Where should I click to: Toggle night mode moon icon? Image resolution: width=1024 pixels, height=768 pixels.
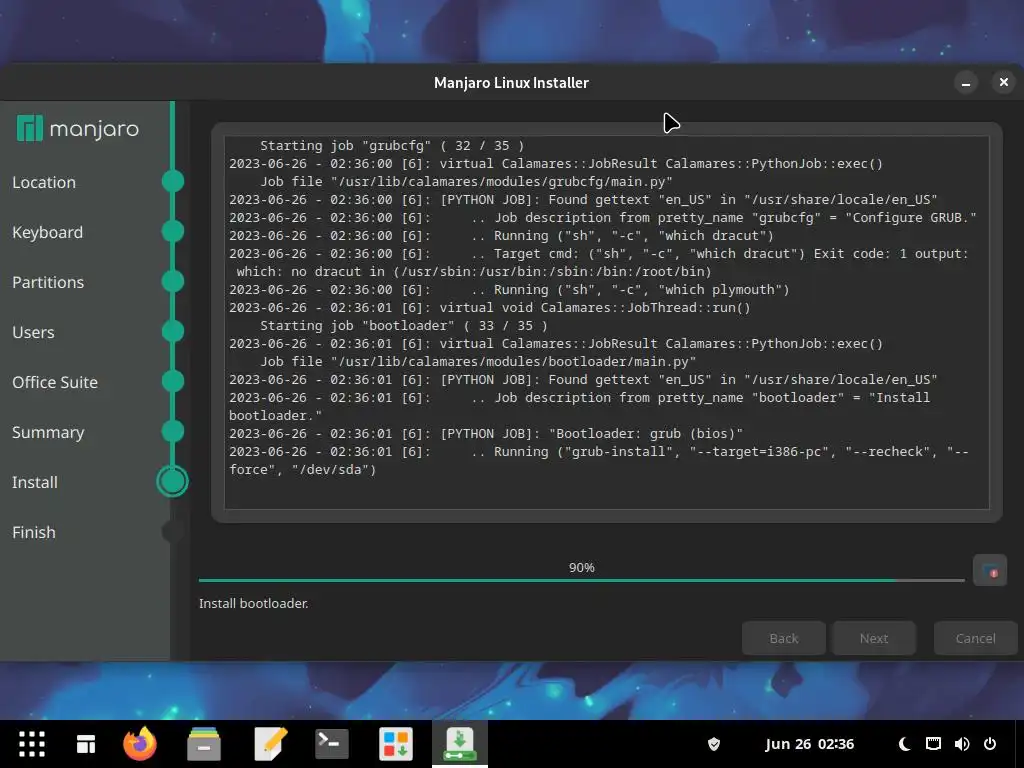coord(904,744)
